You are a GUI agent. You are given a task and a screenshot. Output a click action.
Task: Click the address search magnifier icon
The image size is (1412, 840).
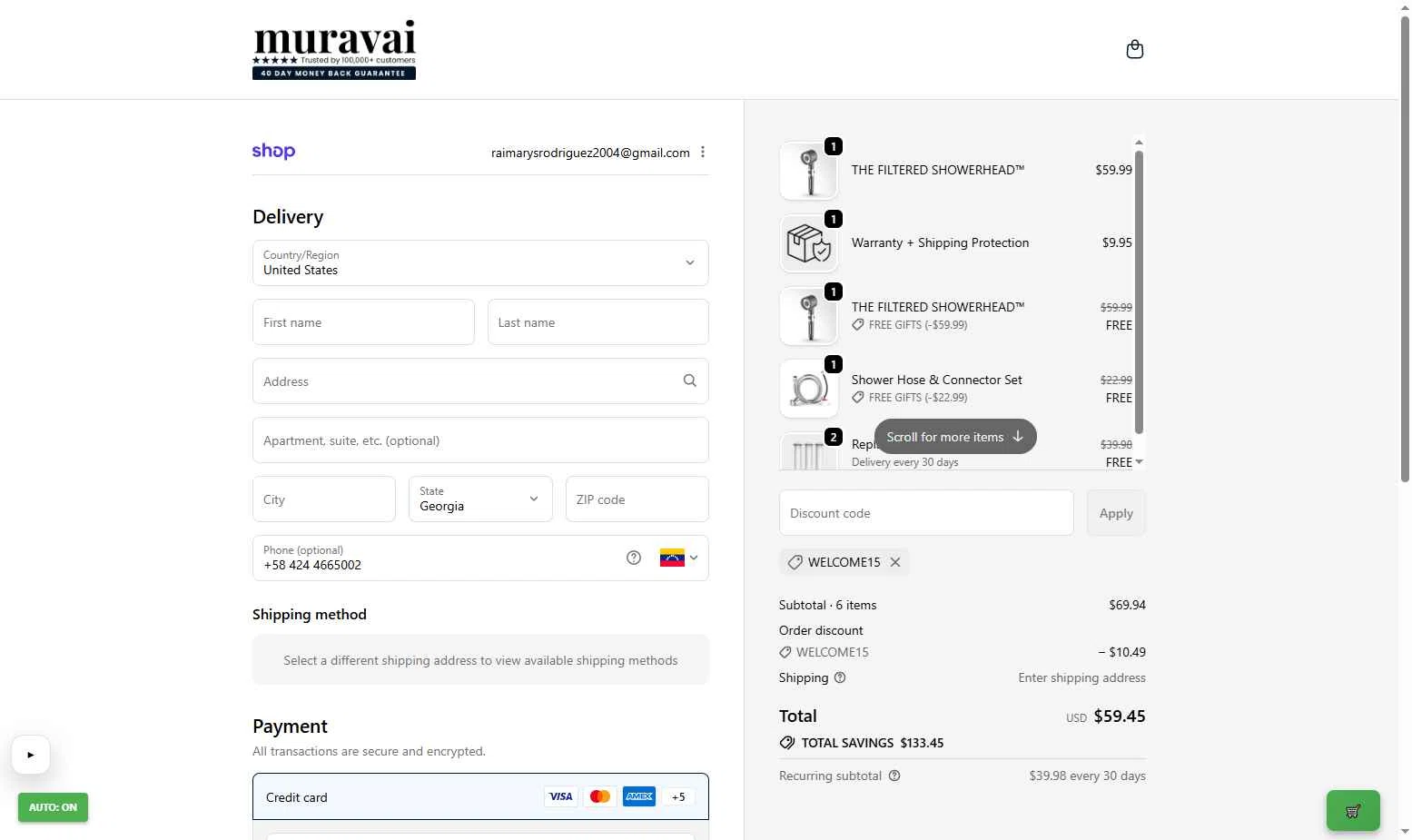[x=690, y=381]
